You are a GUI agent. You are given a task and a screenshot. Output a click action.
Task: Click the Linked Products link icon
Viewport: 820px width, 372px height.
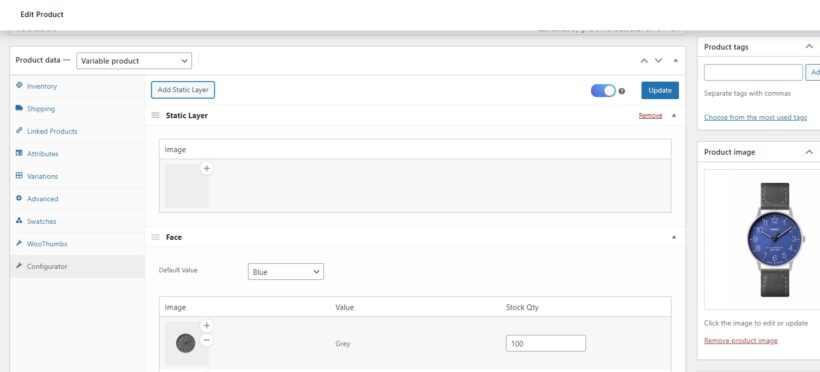pos(19,130)
